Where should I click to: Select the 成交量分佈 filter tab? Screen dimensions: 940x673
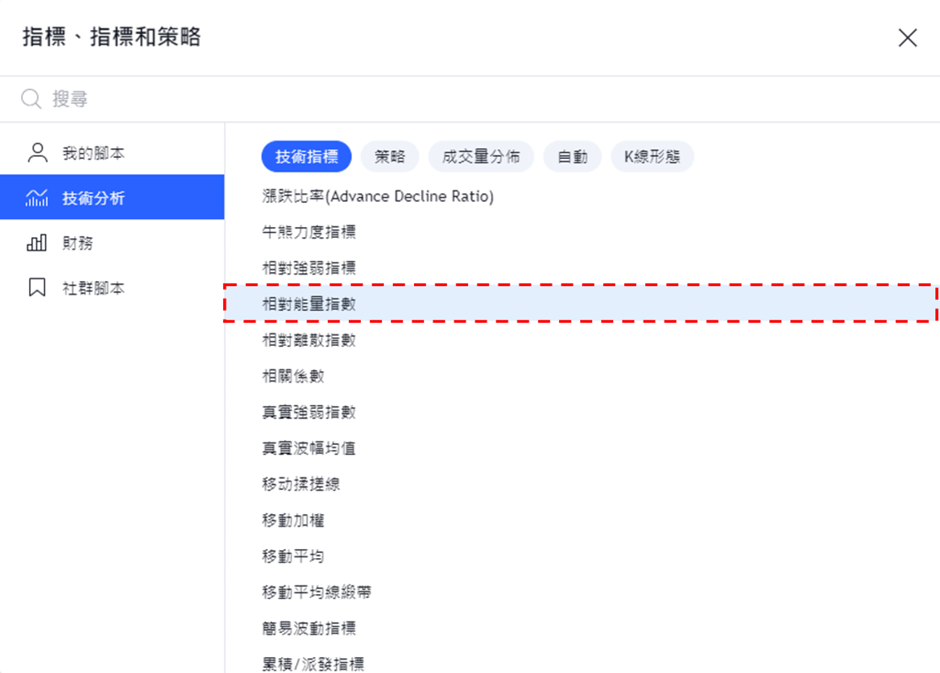[481, 157]
